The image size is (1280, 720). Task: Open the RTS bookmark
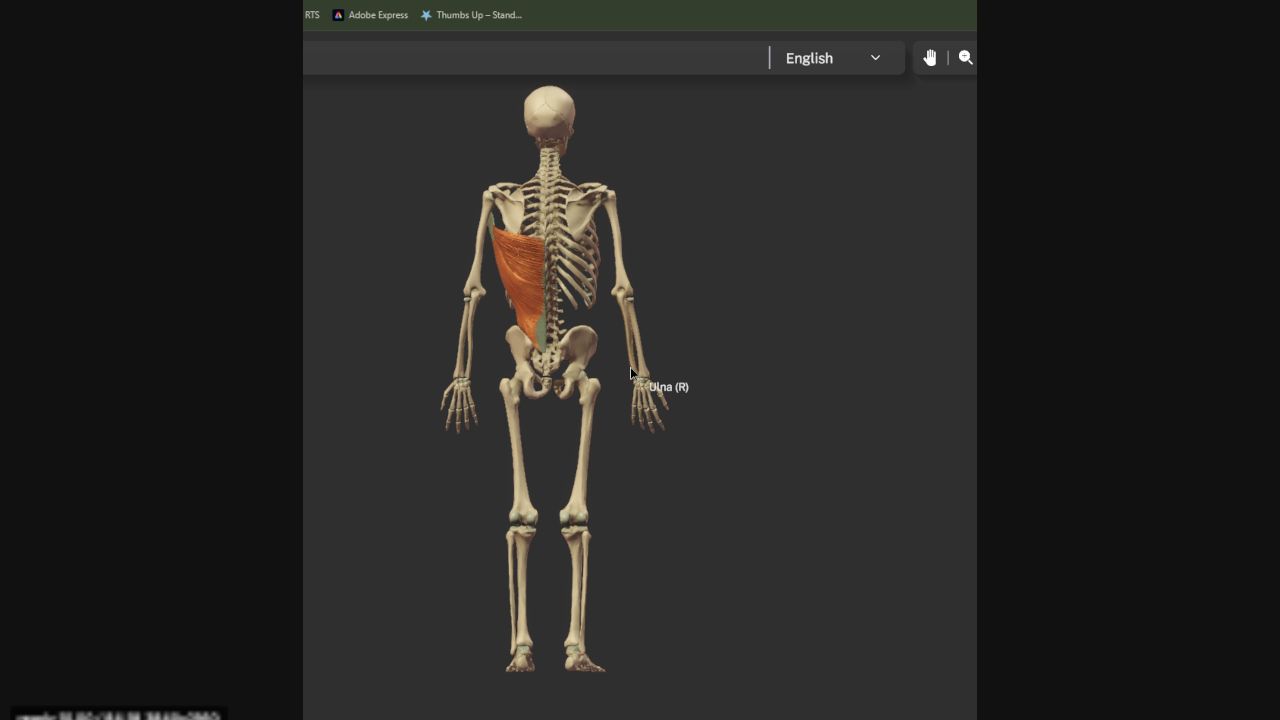(x=312, y=15)
